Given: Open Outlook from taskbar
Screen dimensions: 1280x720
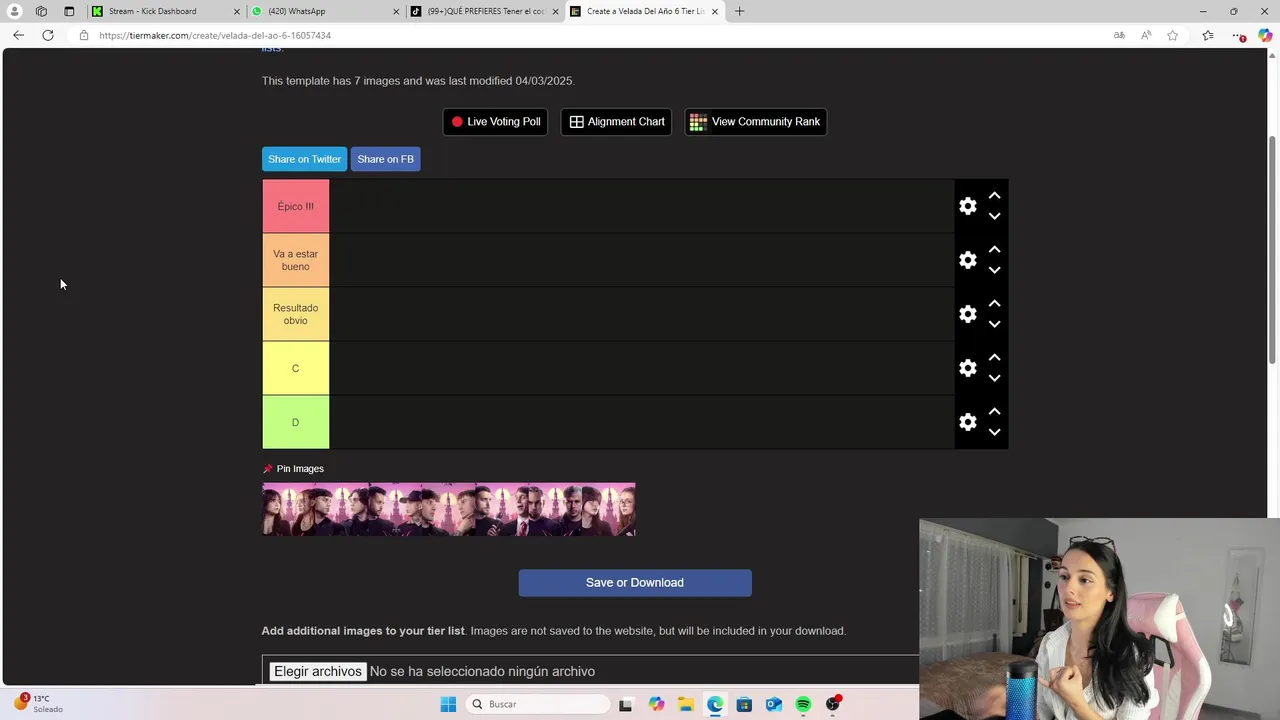Looking at the screenshot, I should click(773, 704).
